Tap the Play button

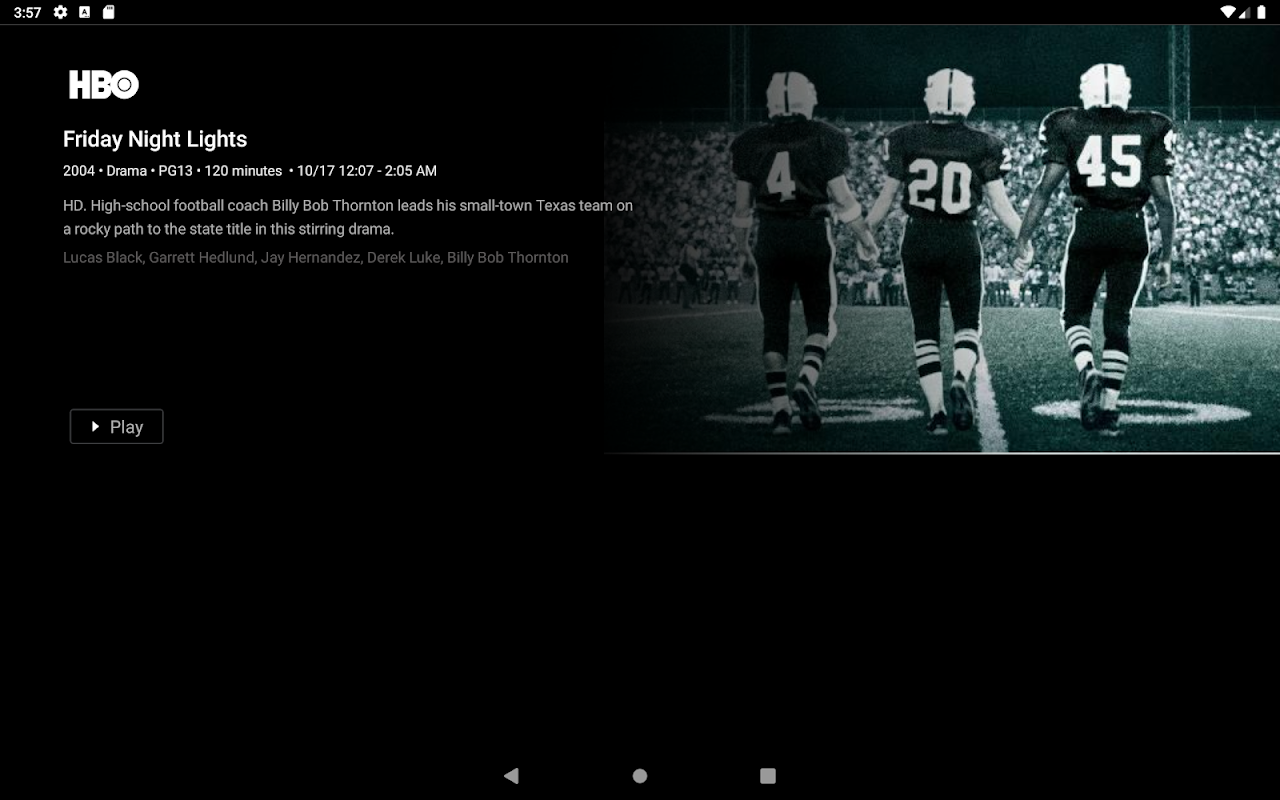coord(116,427)
